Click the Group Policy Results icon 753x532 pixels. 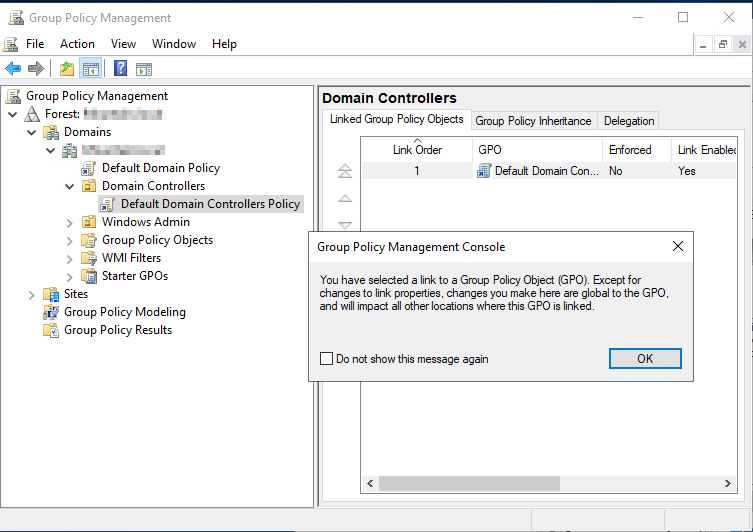click(51, 330)
